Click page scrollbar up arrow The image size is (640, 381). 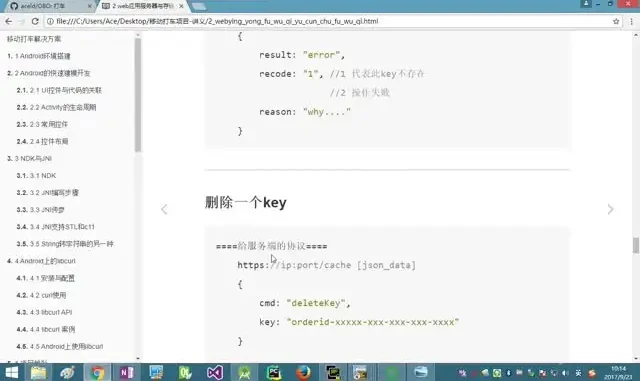pyautogui.click(x=636, y=36)
